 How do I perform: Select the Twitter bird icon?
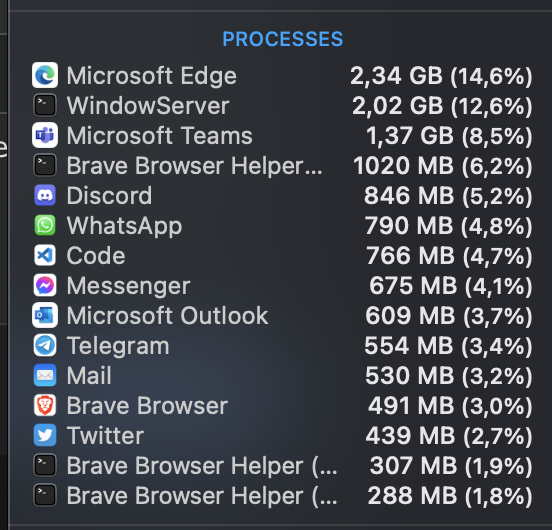(45, 435)
